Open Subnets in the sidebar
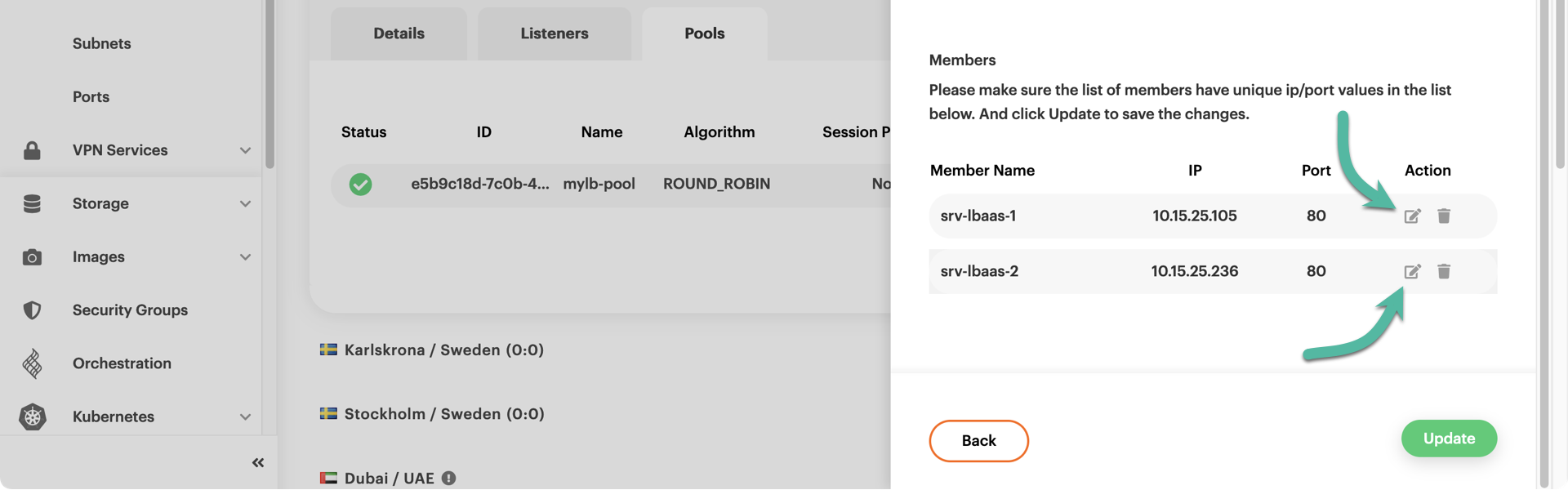The height and width of the screenshot is (490, 1568). [x=101, y=44]
